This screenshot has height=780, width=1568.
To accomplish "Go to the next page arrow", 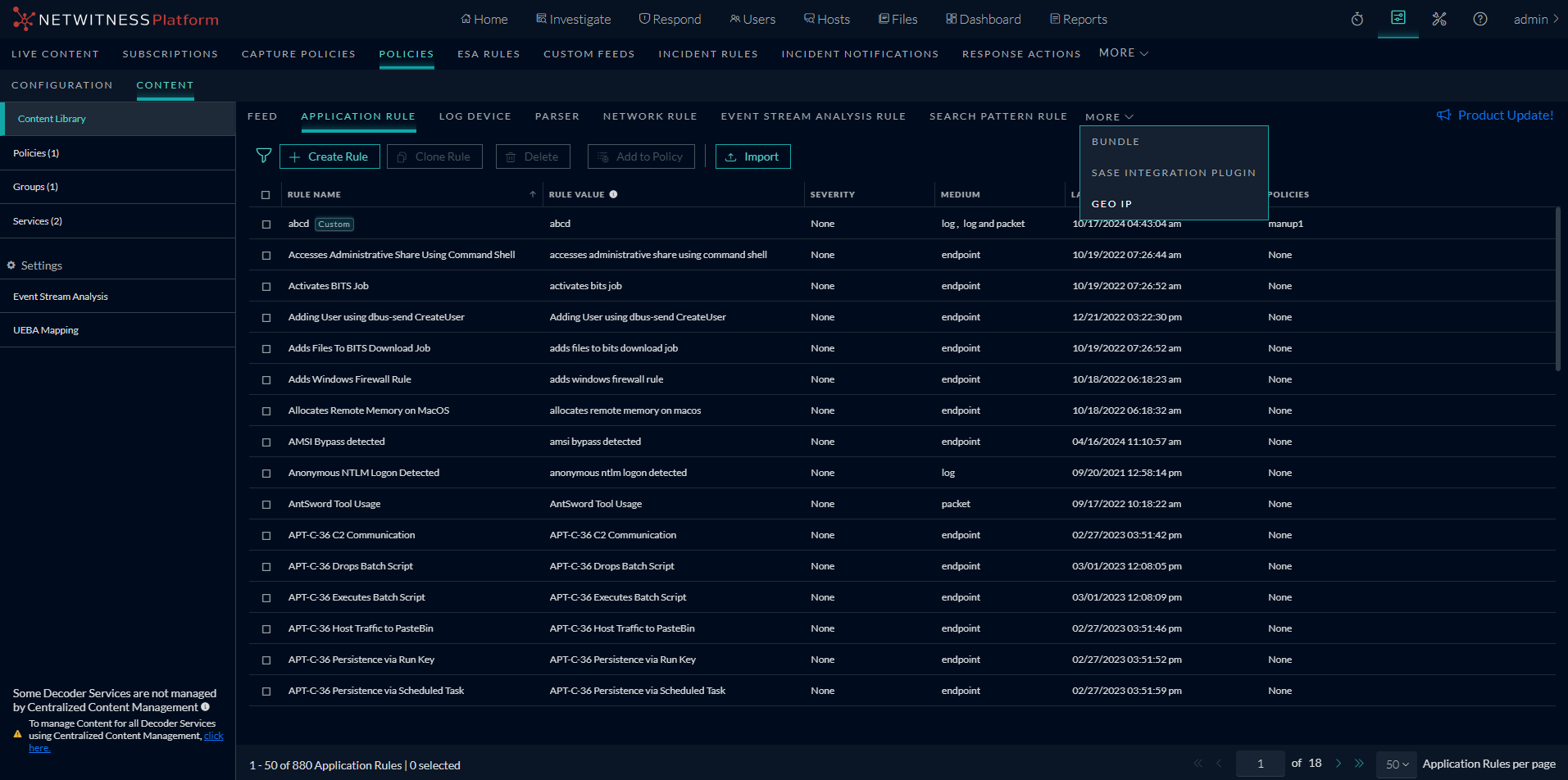I will pos(1338,764).
